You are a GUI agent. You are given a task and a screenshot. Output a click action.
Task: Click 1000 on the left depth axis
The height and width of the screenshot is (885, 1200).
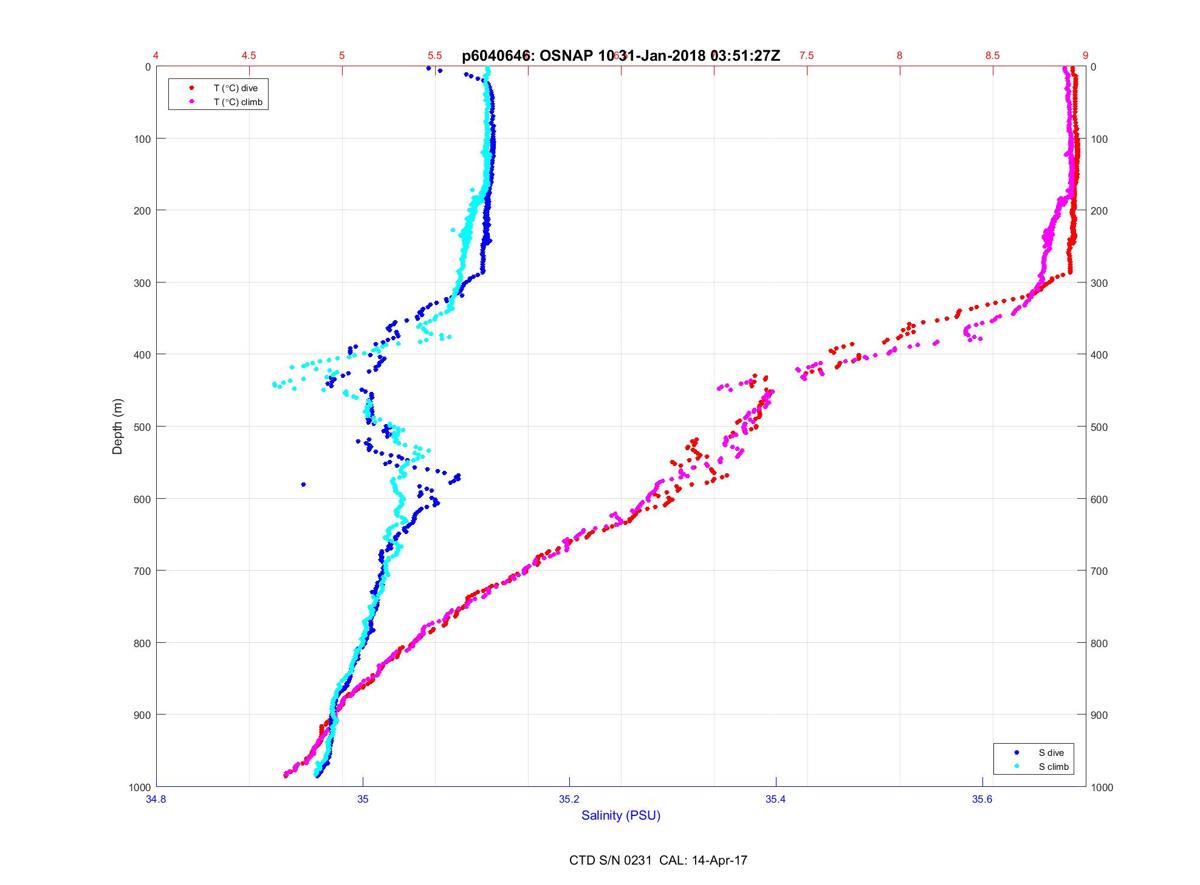coord(139,787)
